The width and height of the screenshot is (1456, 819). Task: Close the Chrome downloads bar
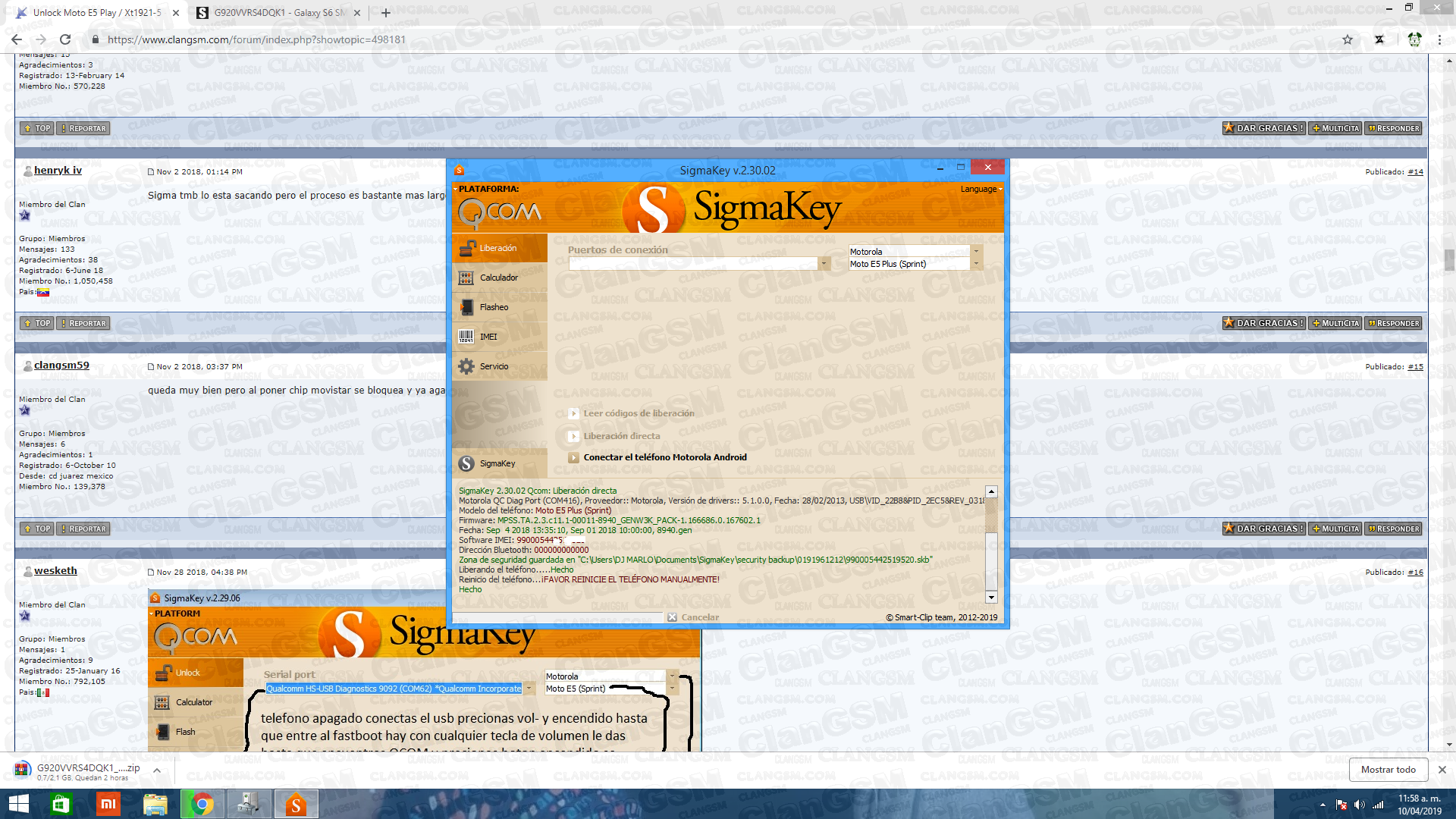click(x=1442, y=770)
